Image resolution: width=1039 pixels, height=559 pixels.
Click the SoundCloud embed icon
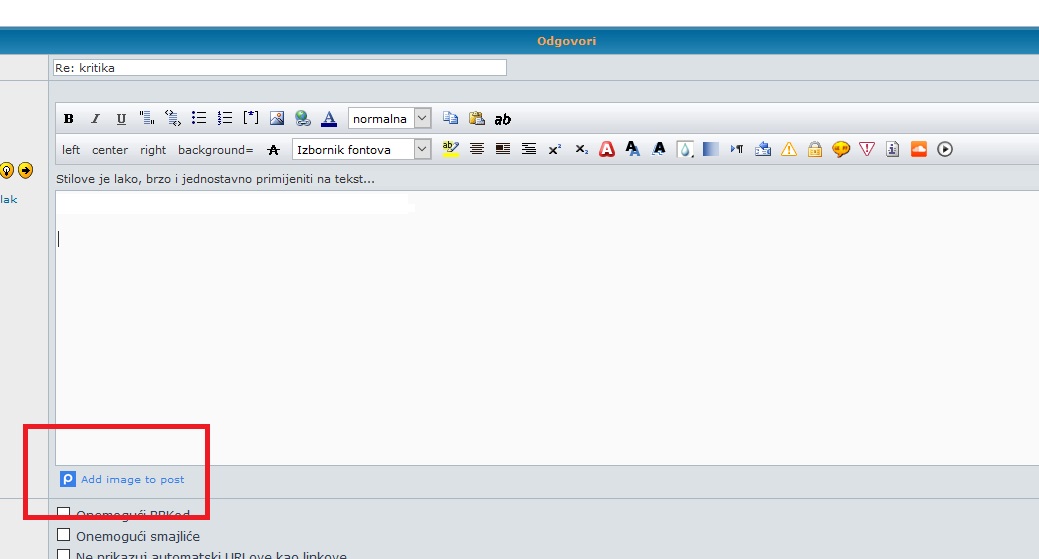(x=919, y=149)
